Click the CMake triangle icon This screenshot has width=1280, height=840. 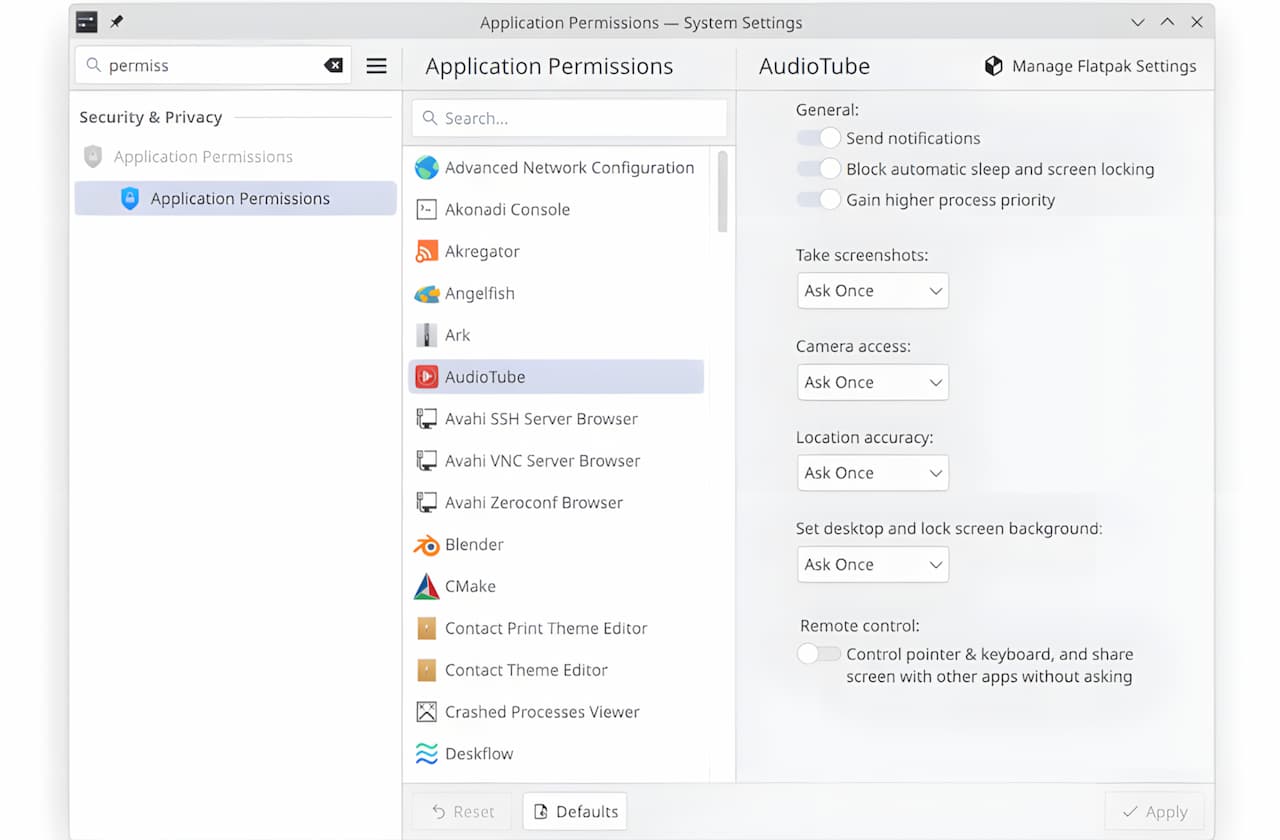pyautogui.click(x=426, y=587)
